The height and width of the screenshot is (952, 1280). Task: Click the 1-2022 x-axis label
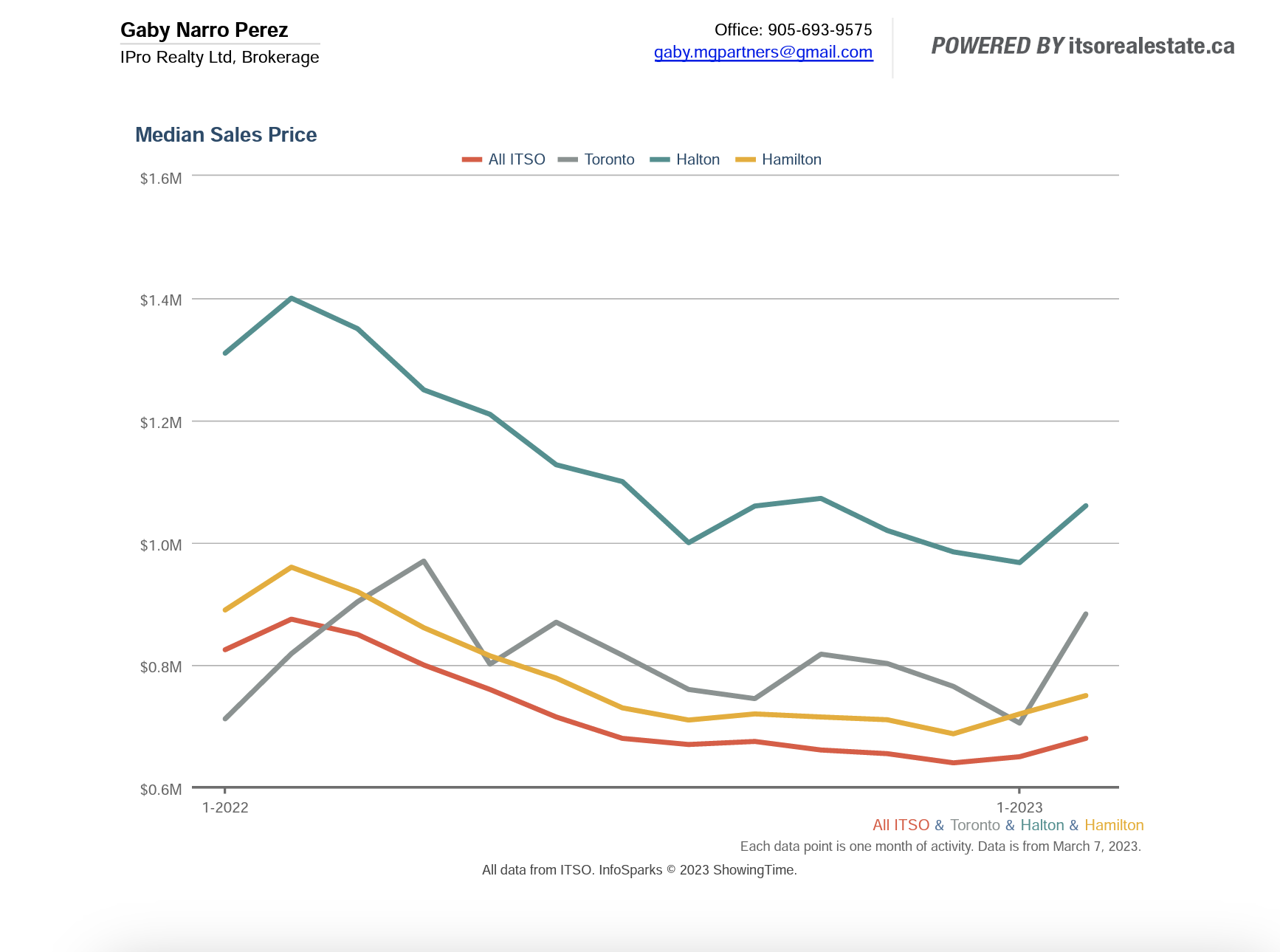click(x=225, y=807)
